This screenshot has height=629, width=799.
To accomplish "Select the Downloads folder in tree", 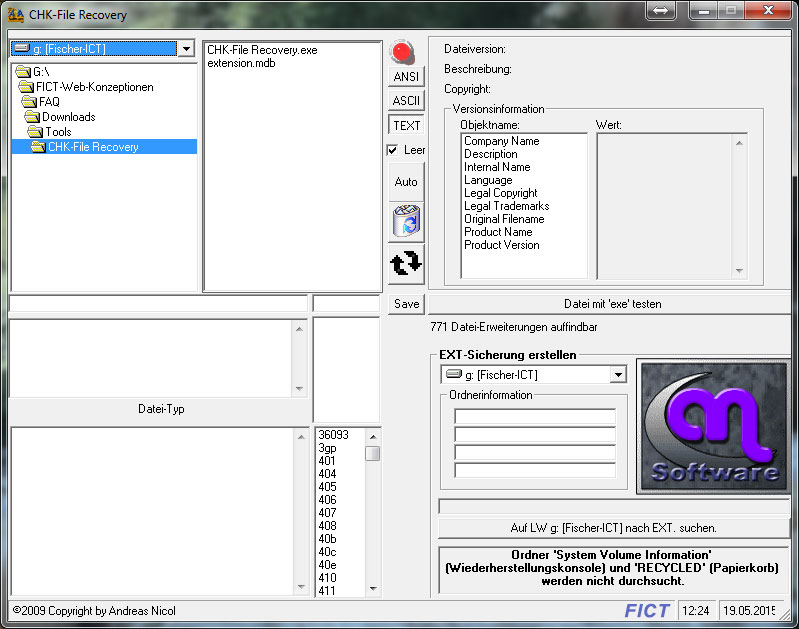I will tap(69, 117).
